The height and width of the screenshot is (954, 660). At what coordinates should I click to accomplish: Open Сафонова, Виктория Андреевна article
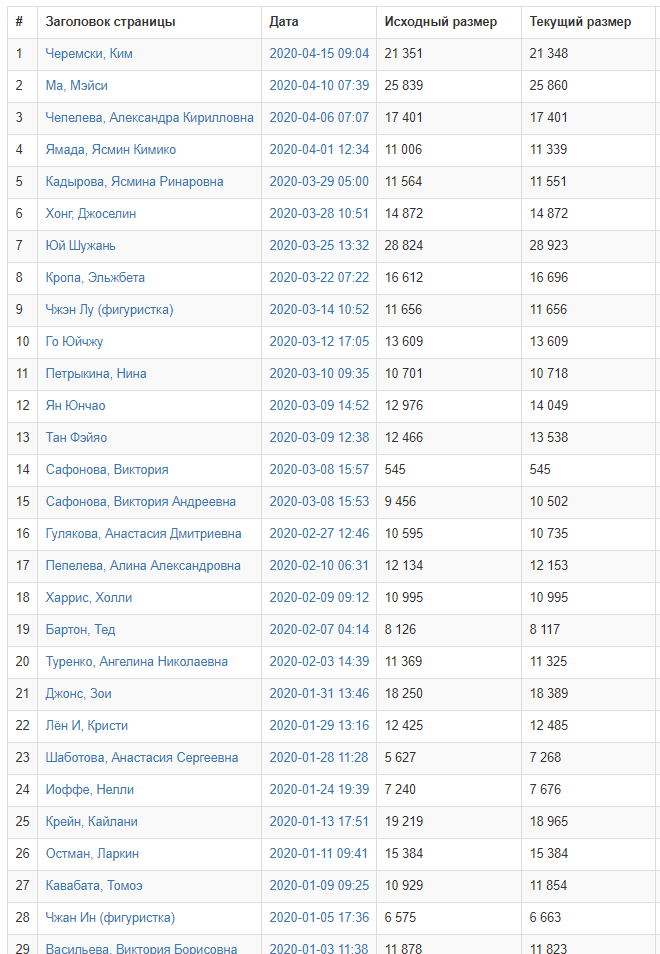click(141, 502)
